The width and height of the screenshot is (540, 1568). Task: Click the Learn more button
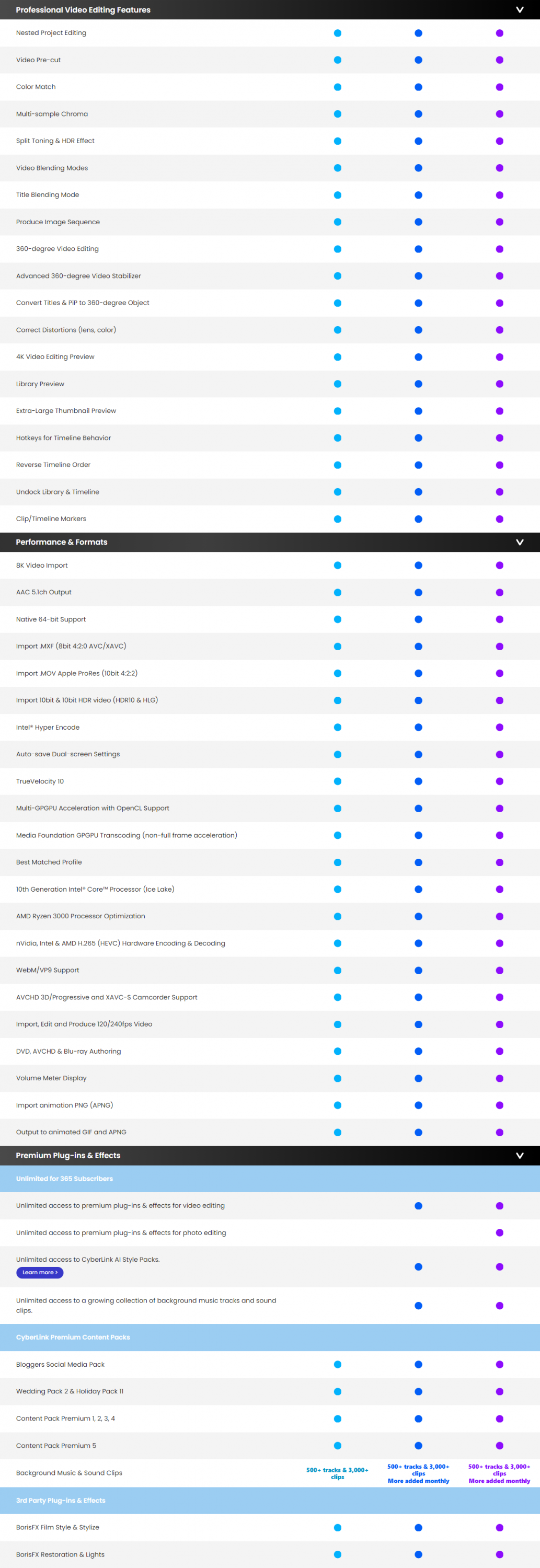tap(40, 1272)
